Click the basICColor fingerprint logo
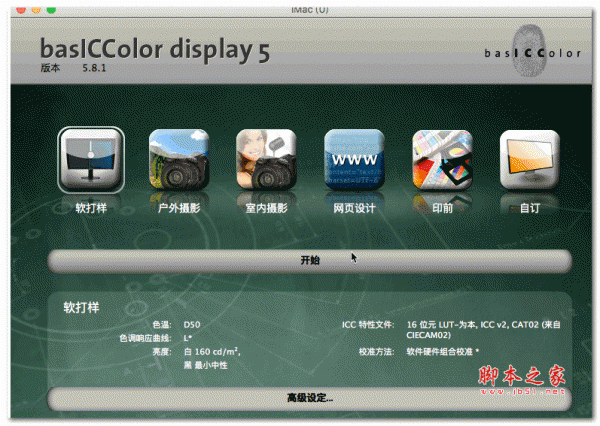The width and height of the screenshot is (600, 426). click(532, 51)
